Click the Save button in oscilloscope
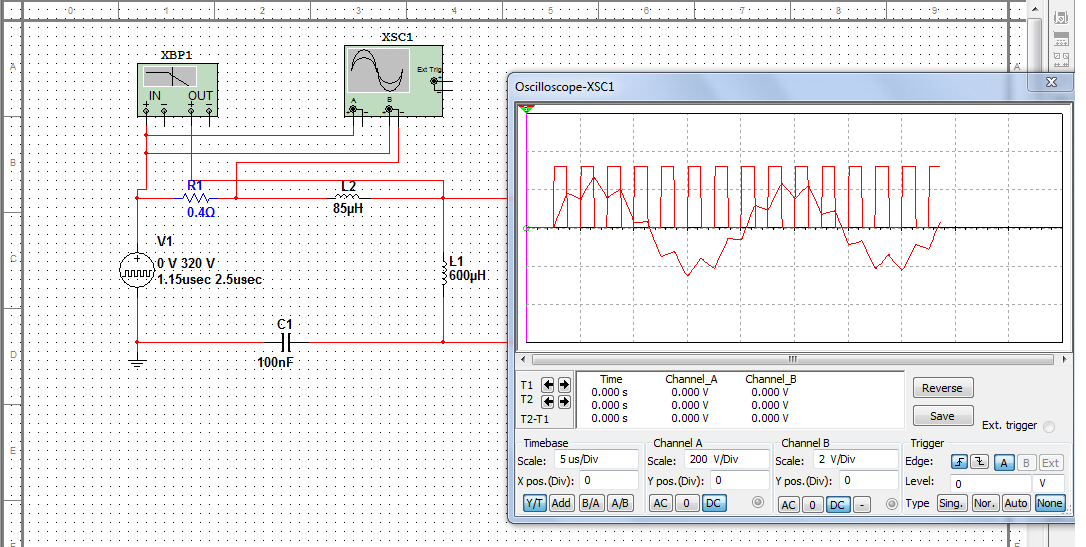The height and width of the screenshot is (547, 1086). [943, 415]
